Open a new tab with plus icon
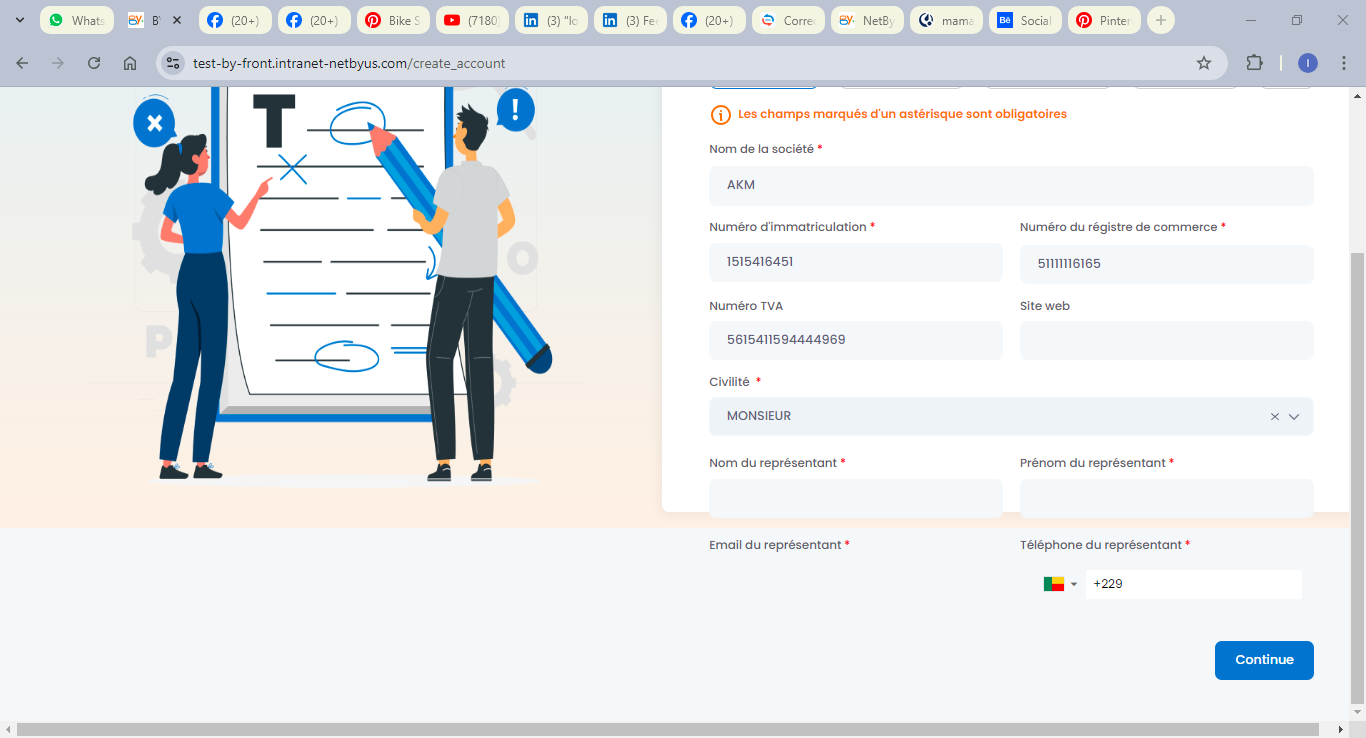Viewport: 1366px width, 738px height. pos(1161,20)
